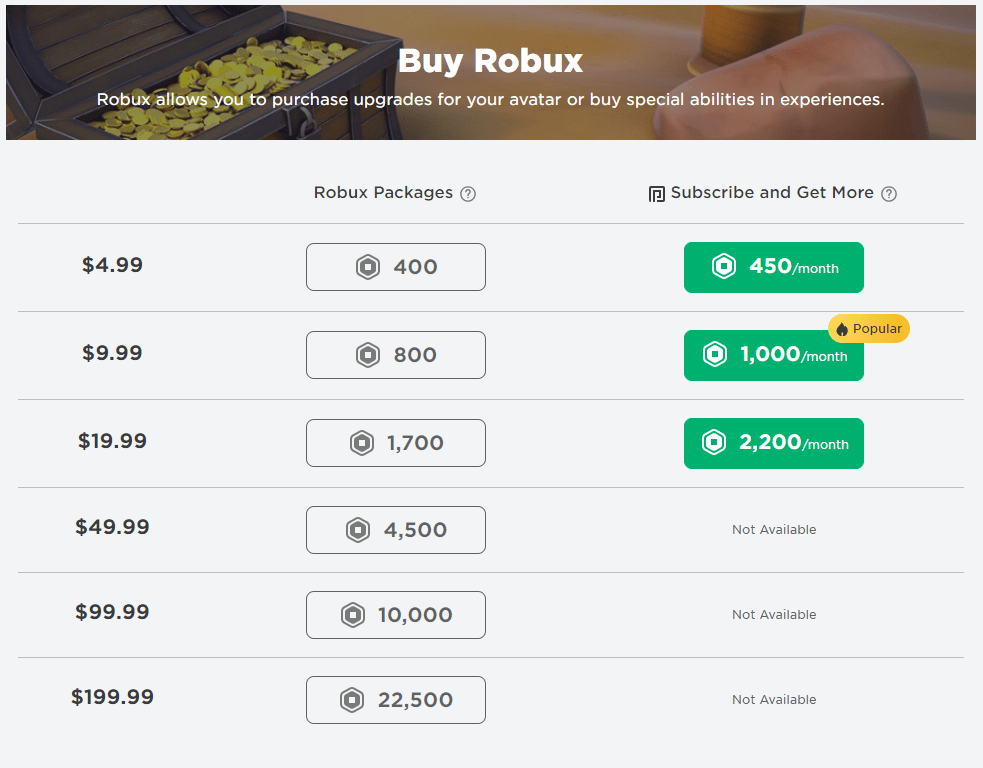983x768 pixels.
Task: Click the $199.99 price label
Action: tap(112, 697)
